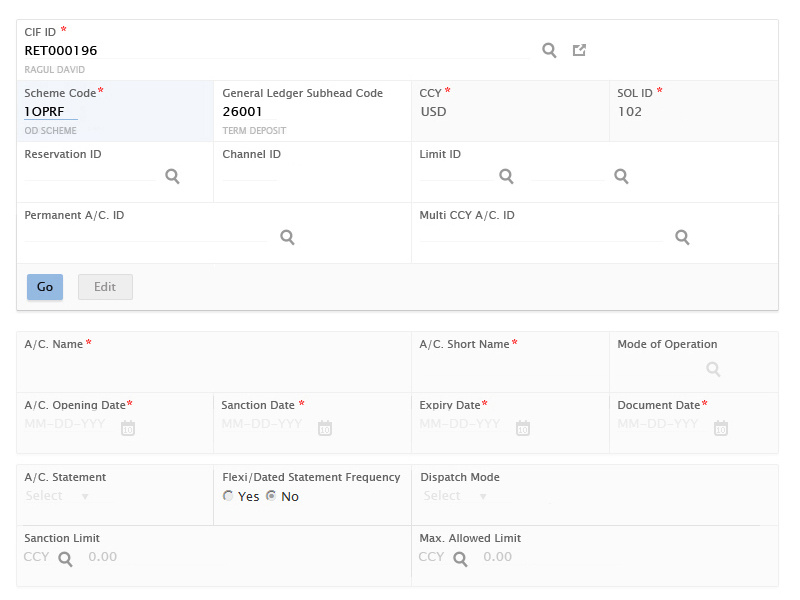Click the Scheme Code input field
The width and height of the screenshot is (800, 600).
pos(52,112)
